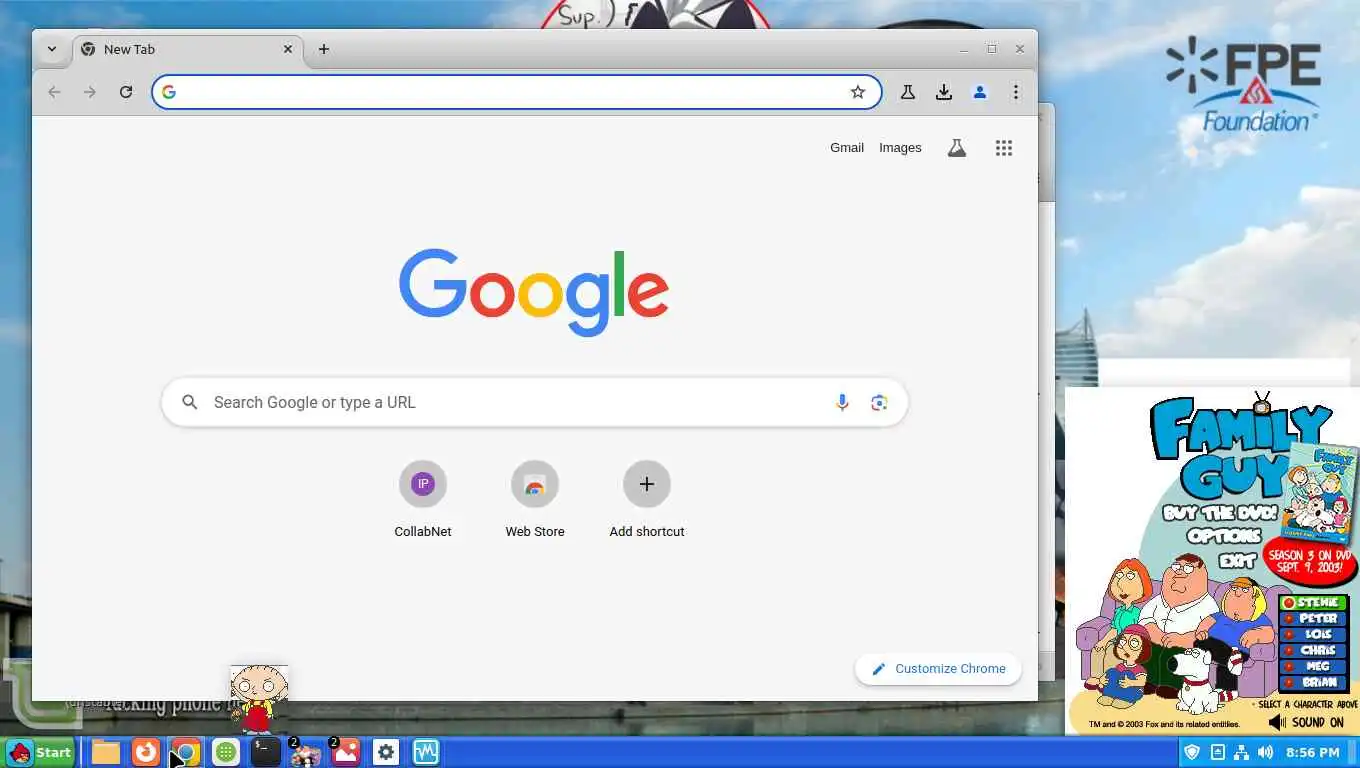Select LOIS in the character list
Image resolution: width=1360 pixels, height=768 pixels.
point(1313,635)
